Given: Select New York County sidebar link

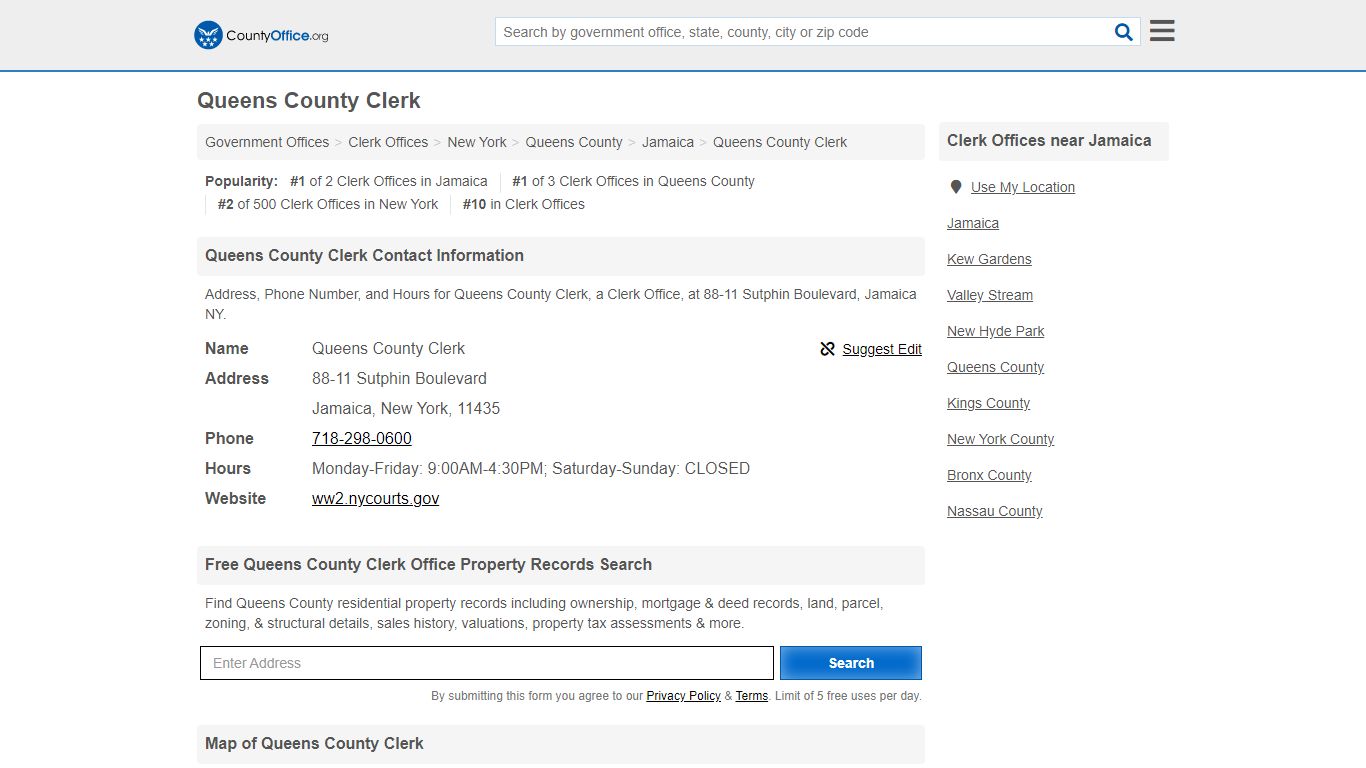Looking at the screenshot, I should (1001, 439).
